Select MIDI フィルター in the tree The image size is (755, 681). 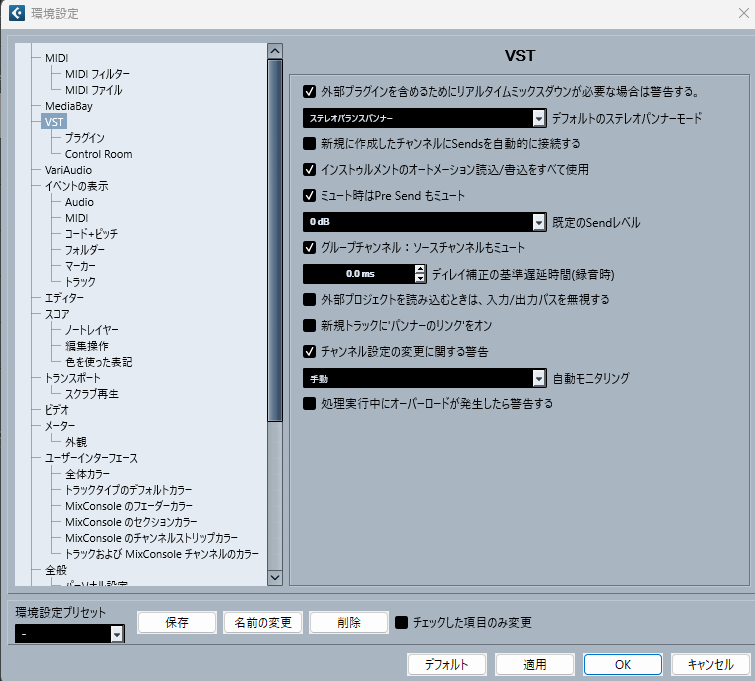97,74
